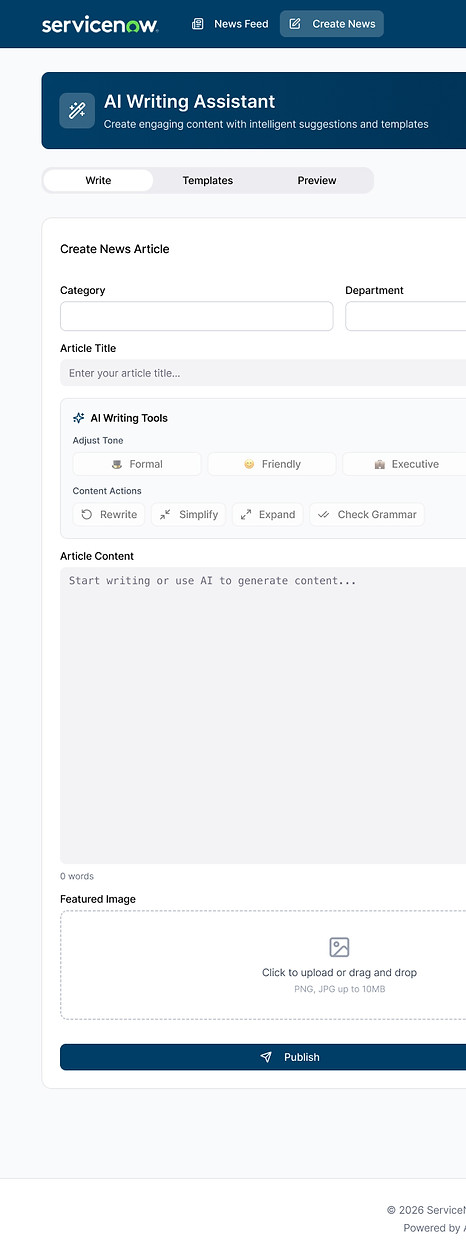Image resolution: width=466 pixels, height=1259 pixels.
Task: Set tone to Friendly
Action: [272, 464]
